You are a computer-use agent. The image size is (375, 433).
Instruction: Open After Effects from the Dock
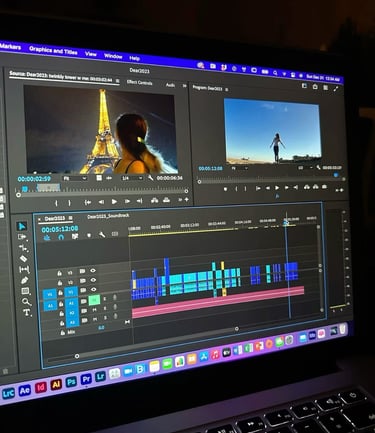[x=25, y=390]
